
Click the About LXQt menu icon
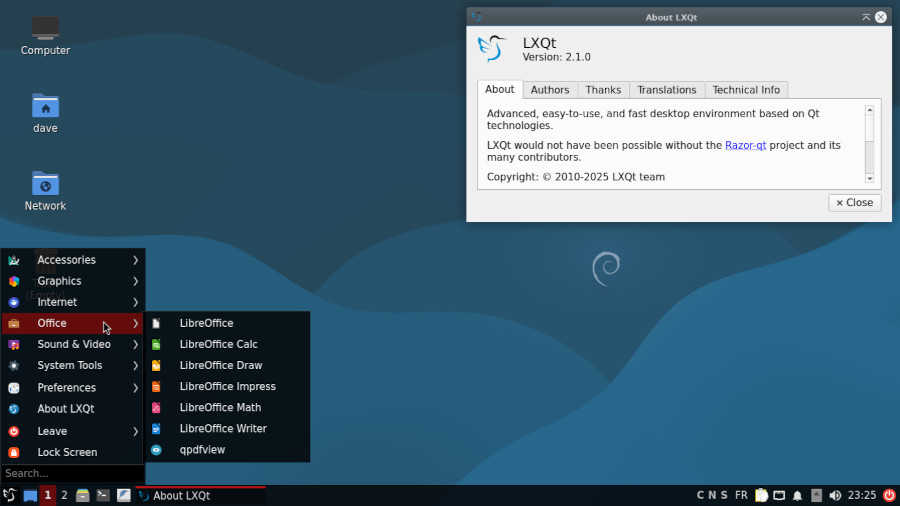click(14, 409)
